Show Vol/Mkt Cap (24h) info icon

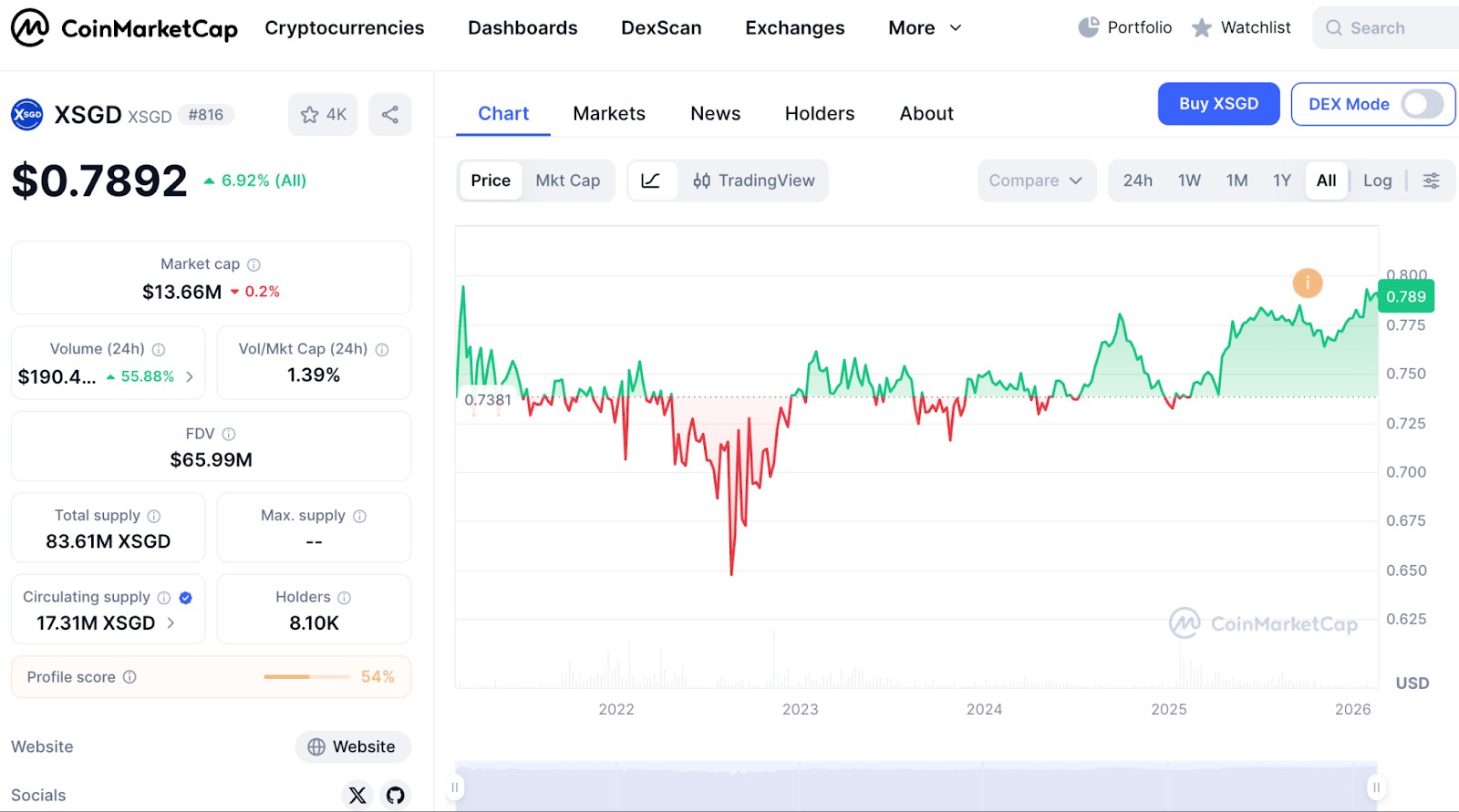(x=382, y=350)
